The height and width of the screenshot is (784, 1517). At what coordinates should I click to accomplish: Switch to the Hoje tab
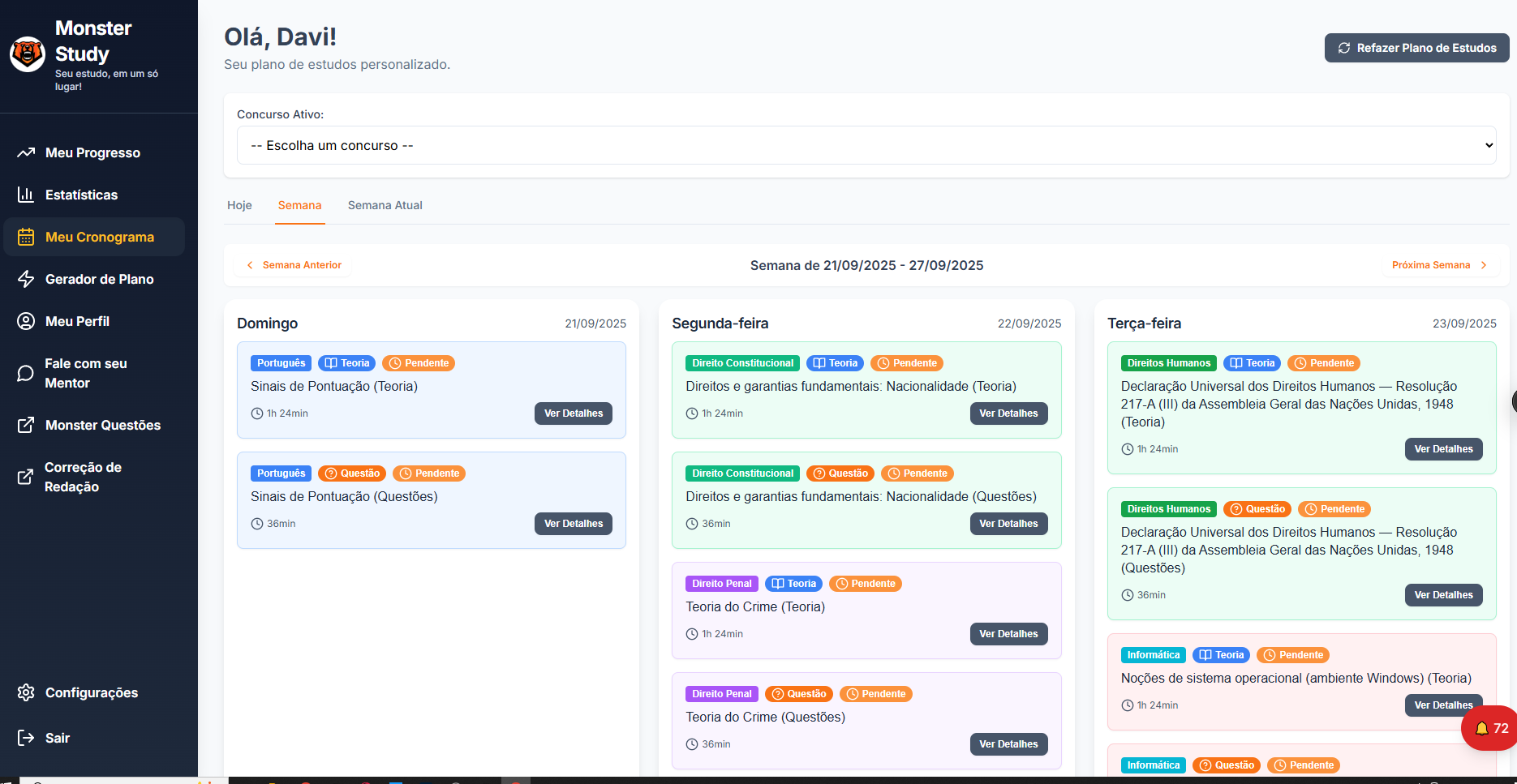point(239,205)
